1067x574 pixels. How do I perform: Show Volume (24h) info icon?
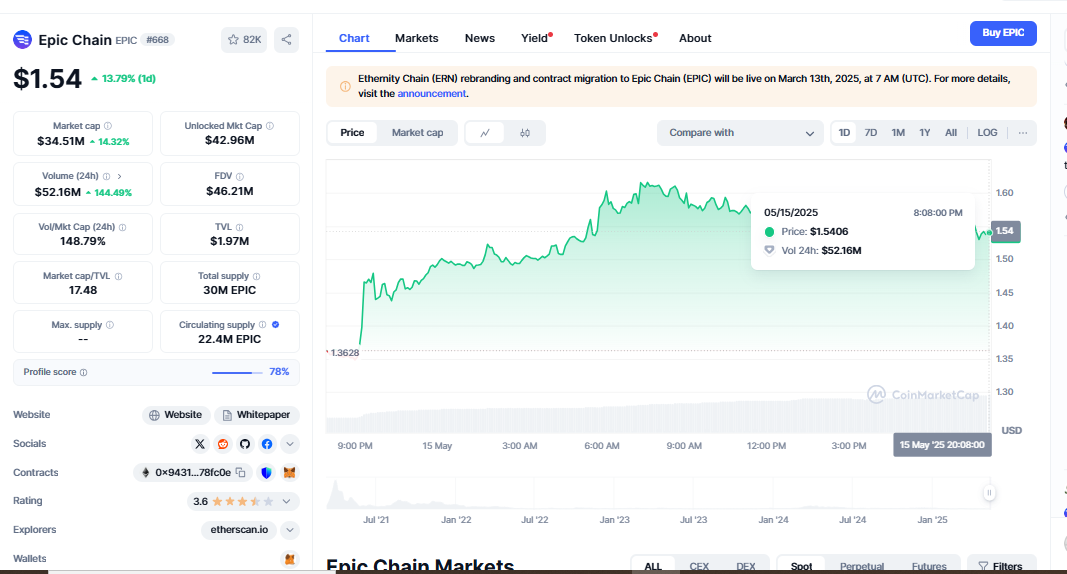pos(106,176)
